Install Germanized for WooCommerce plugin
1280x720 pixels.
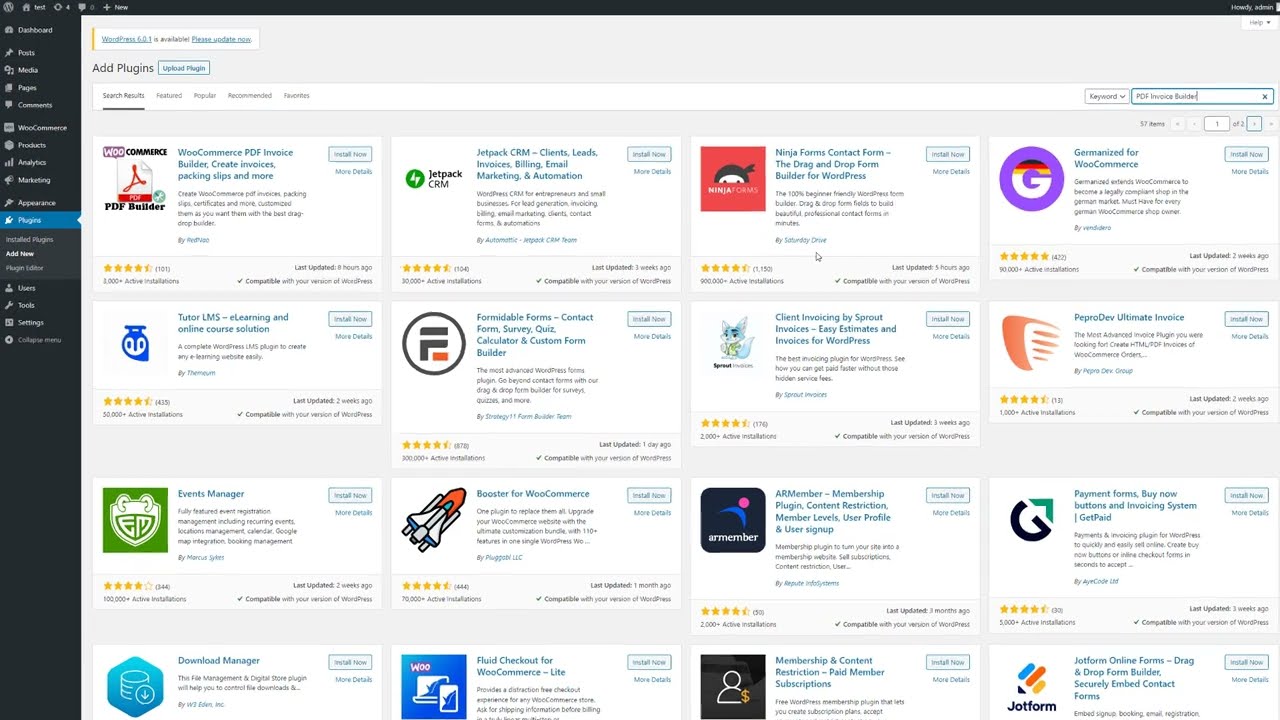click(1246, 154)
